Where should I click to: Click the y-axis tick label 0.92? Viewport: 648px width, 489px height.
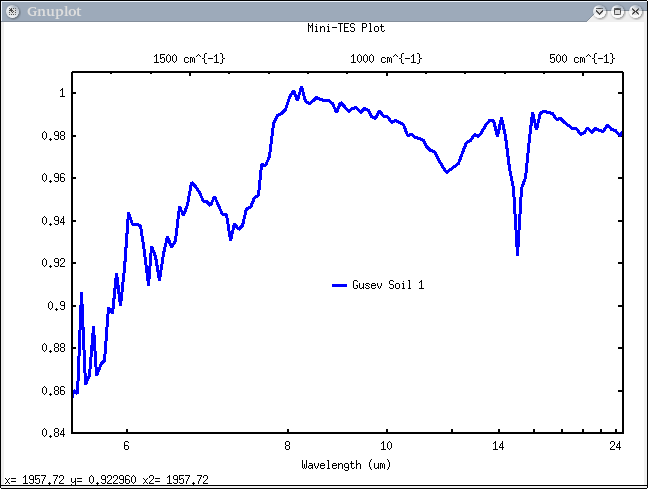(x=54, y=263)
